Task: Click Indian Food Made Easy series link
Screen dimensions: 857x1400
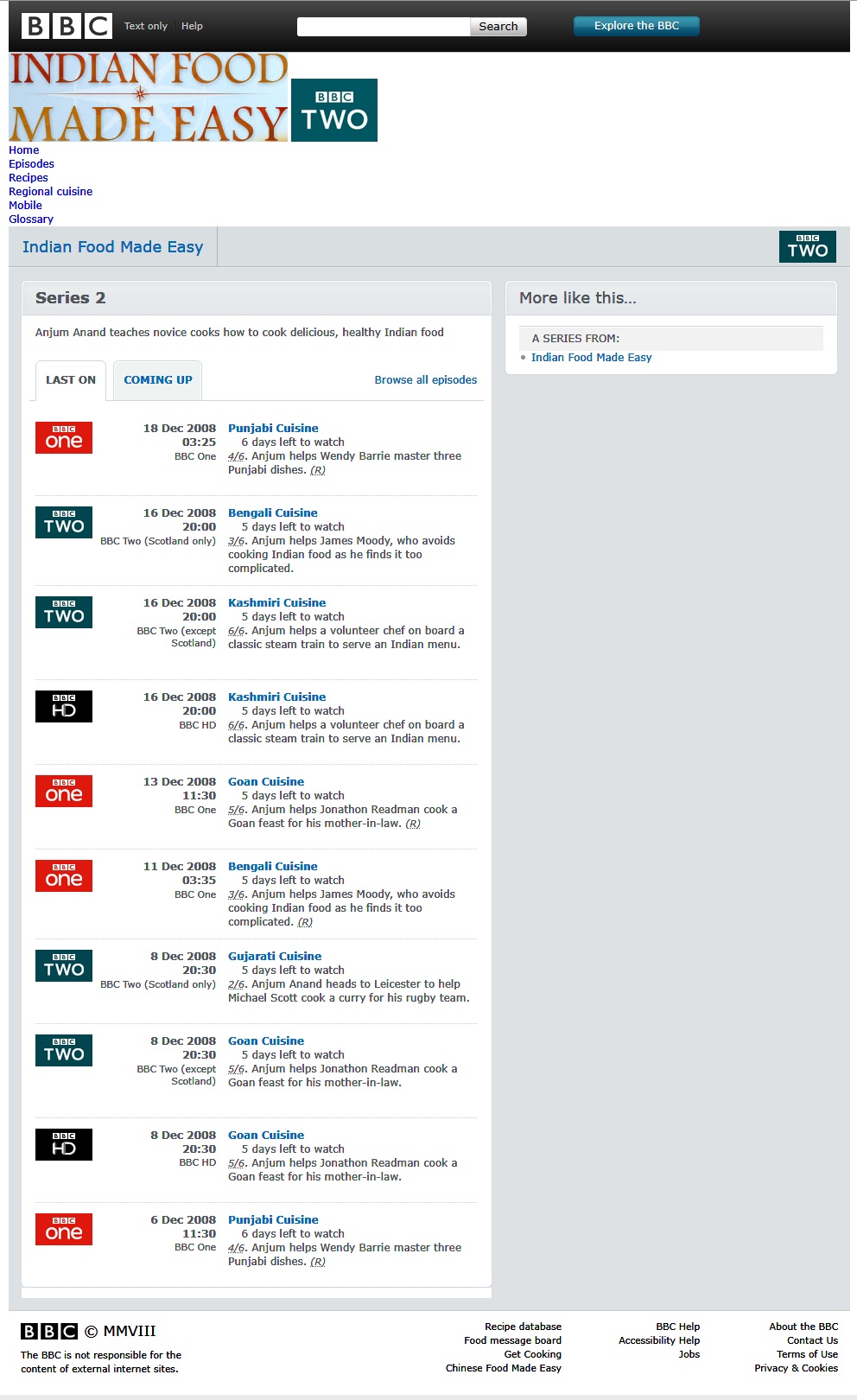Action: (592, 357)
